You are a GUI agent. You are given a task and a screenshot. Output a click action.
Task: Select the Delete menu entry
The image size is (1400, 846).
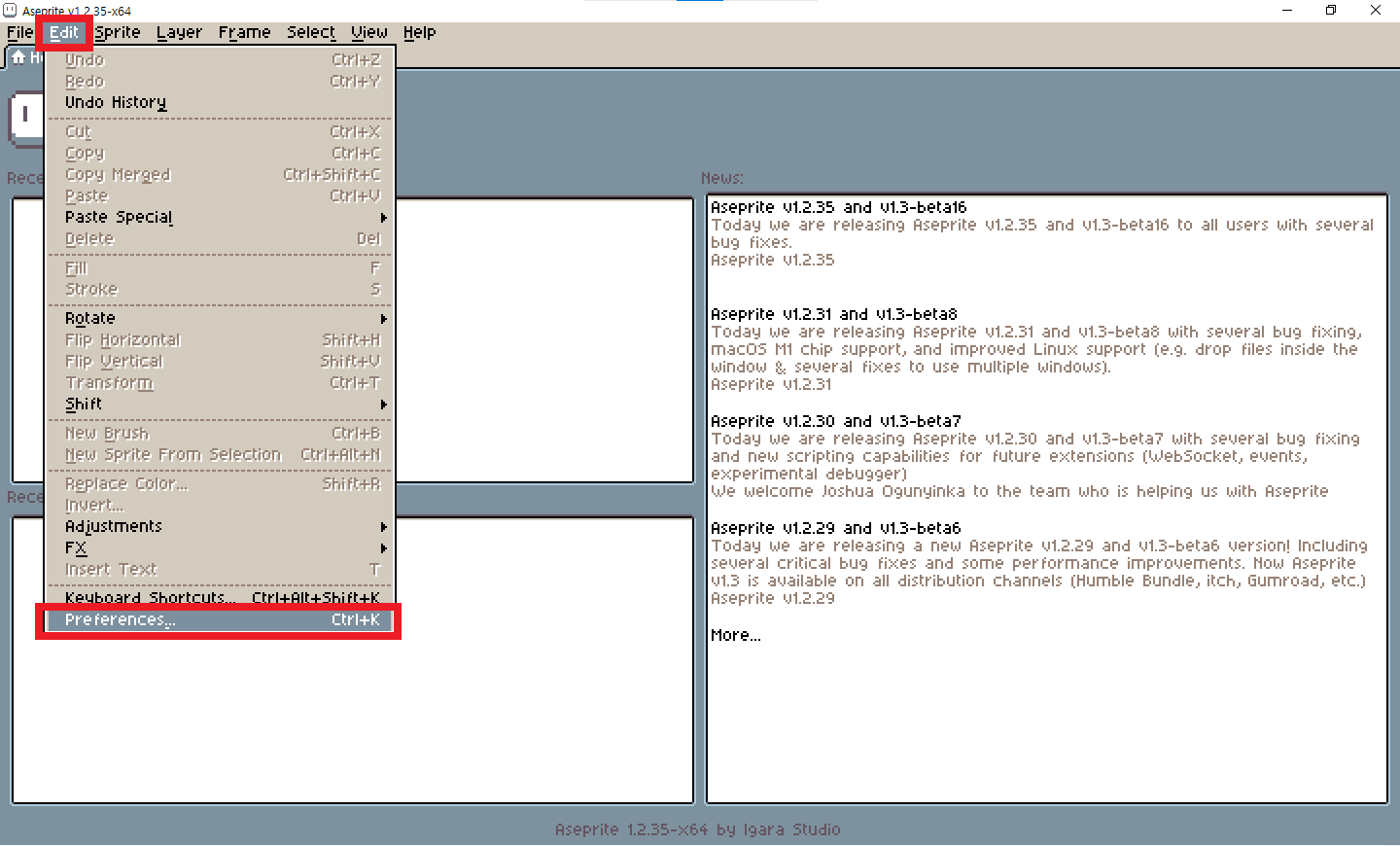(221, 238)
